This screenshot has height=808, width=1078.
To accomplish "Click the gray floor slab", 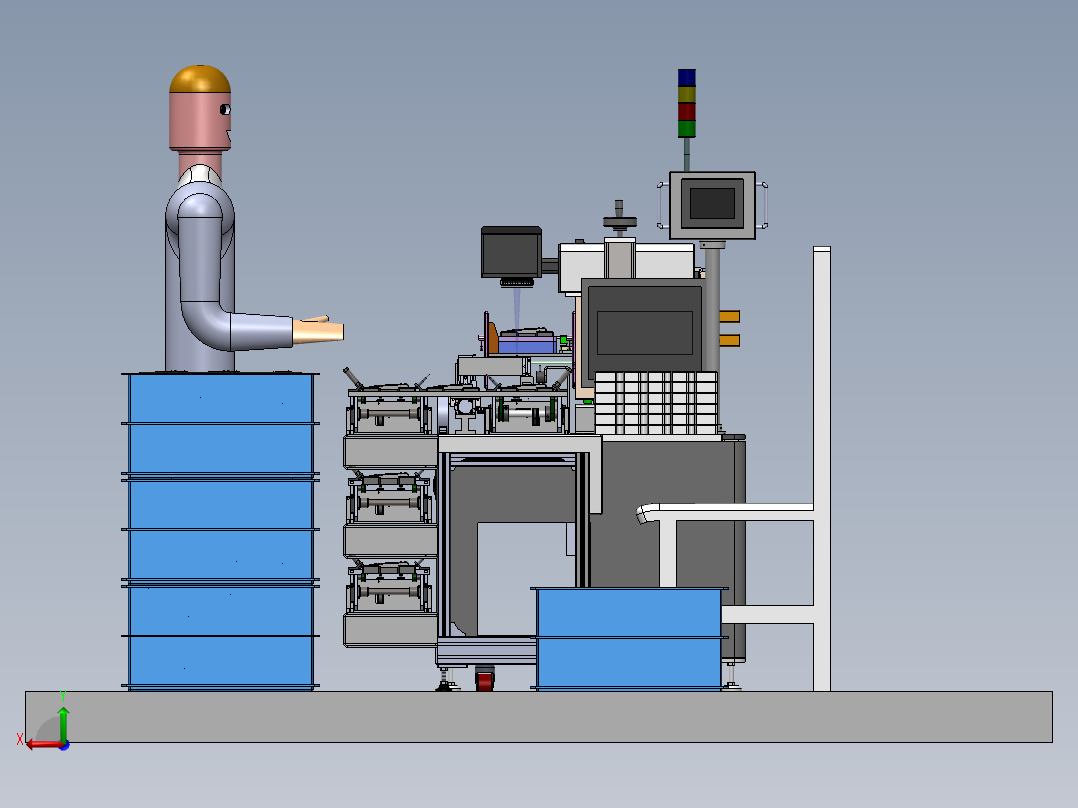I will [x=539, y=717].
